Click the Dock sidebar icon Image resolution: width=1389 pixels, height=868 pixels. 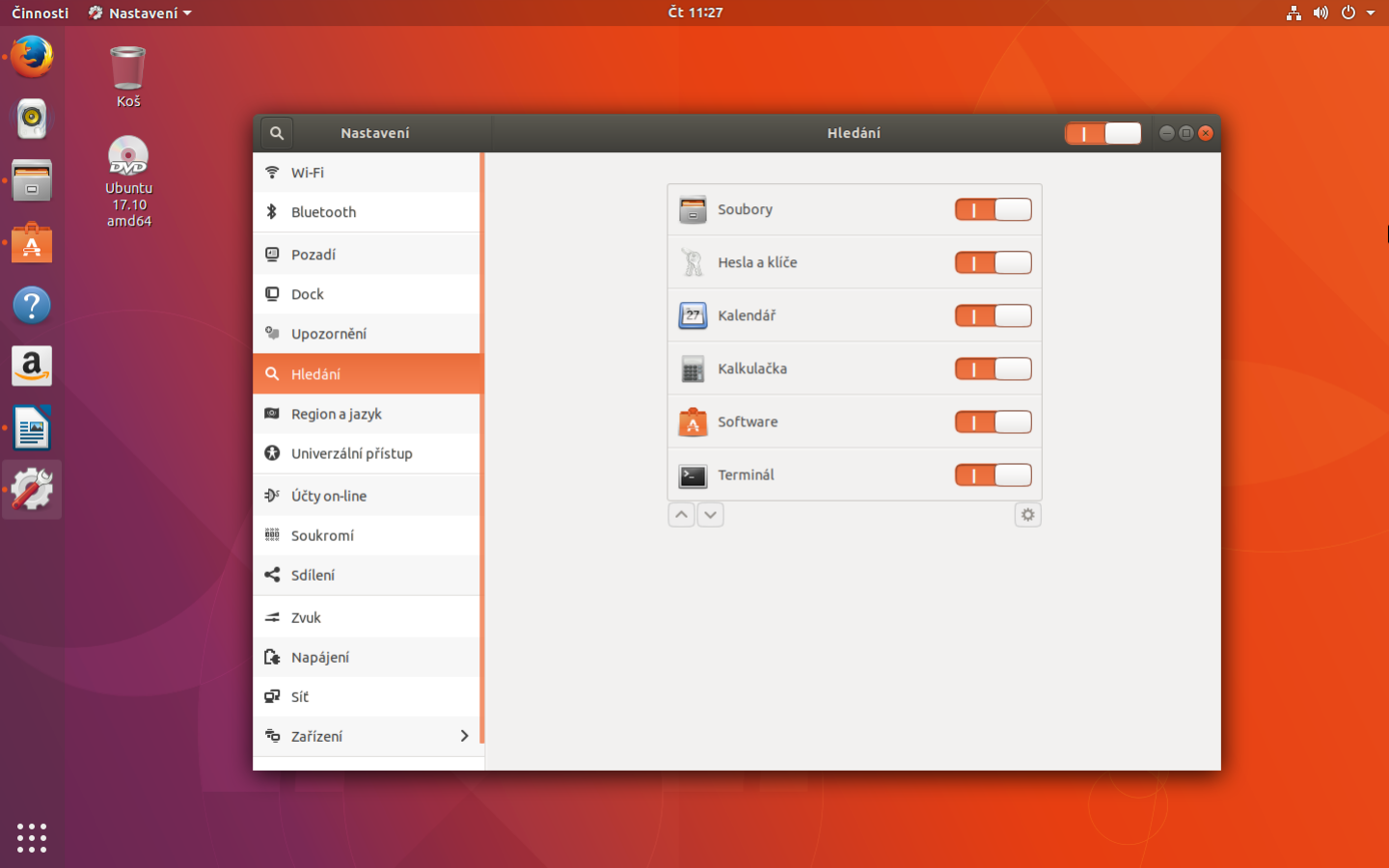pos(272,294)
